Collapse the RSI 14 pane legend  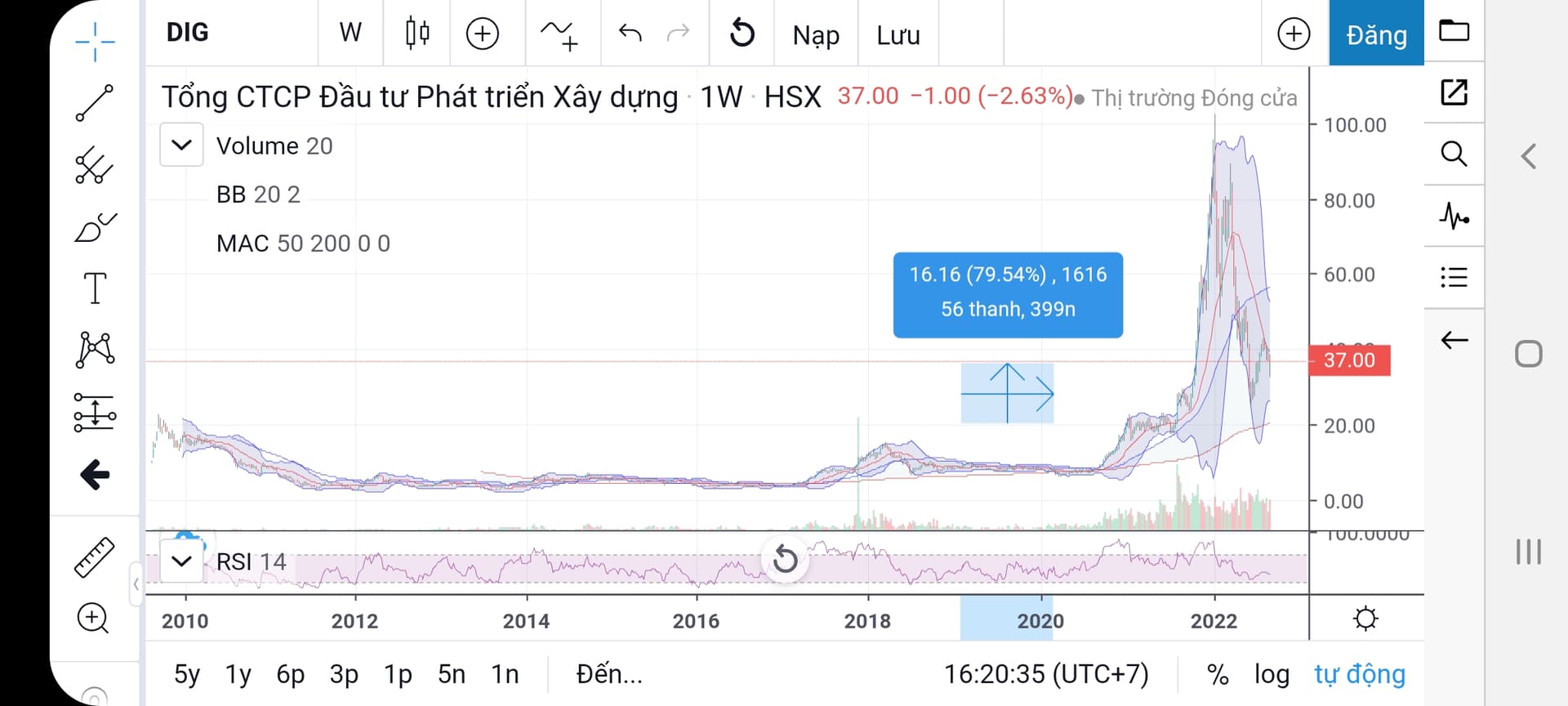(x=181, y=561)
